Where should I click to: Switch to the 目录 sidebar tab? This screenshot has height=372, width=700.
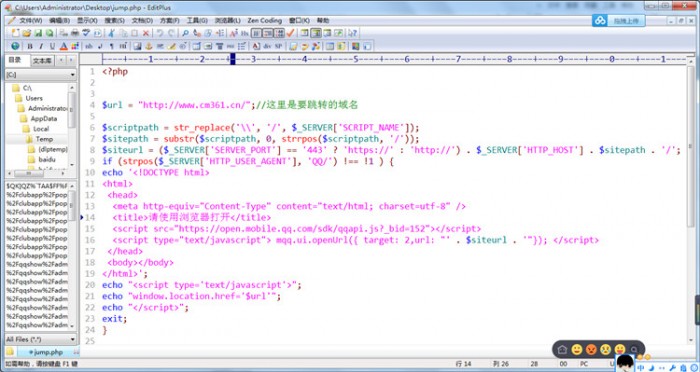coord(17,60)
